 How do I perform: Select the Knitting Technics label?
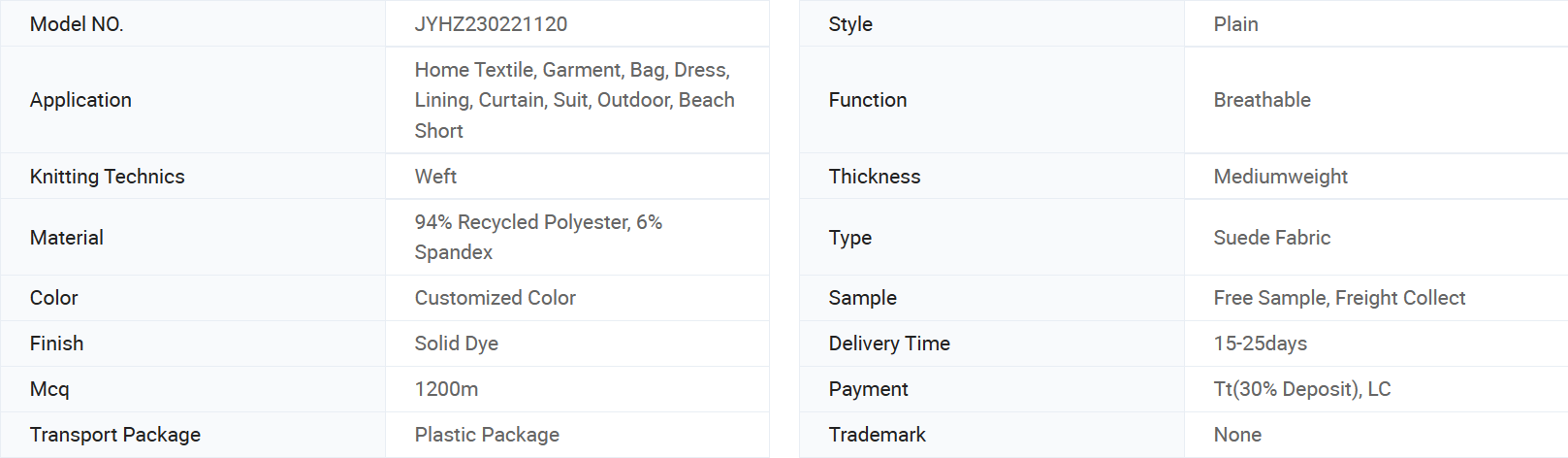pyautogui.click(x=107, y=177)
